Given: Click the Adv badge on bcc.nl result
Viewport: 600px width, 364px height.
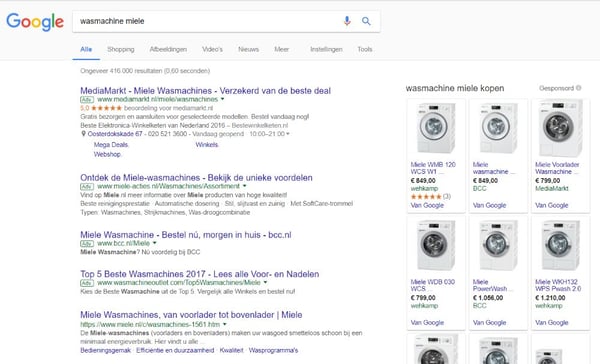Looking at the screenshot, I should (x=87, y=243).
